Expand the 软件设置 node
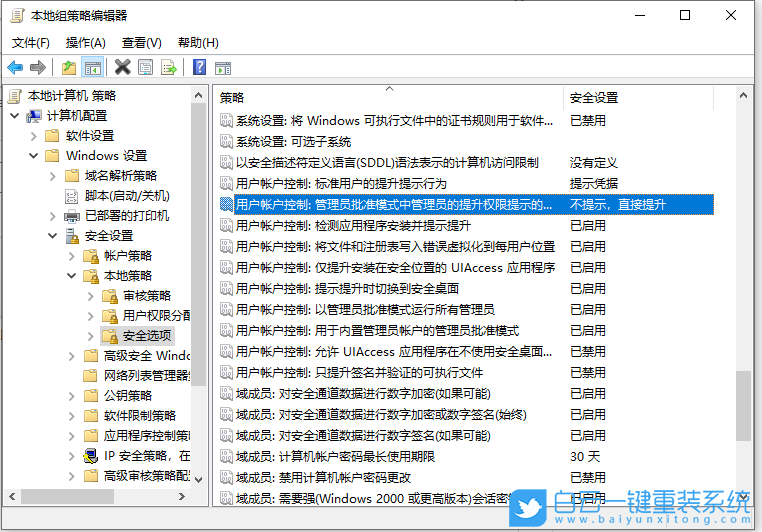This screenshot has height=532, width=762. pos(34,136)
